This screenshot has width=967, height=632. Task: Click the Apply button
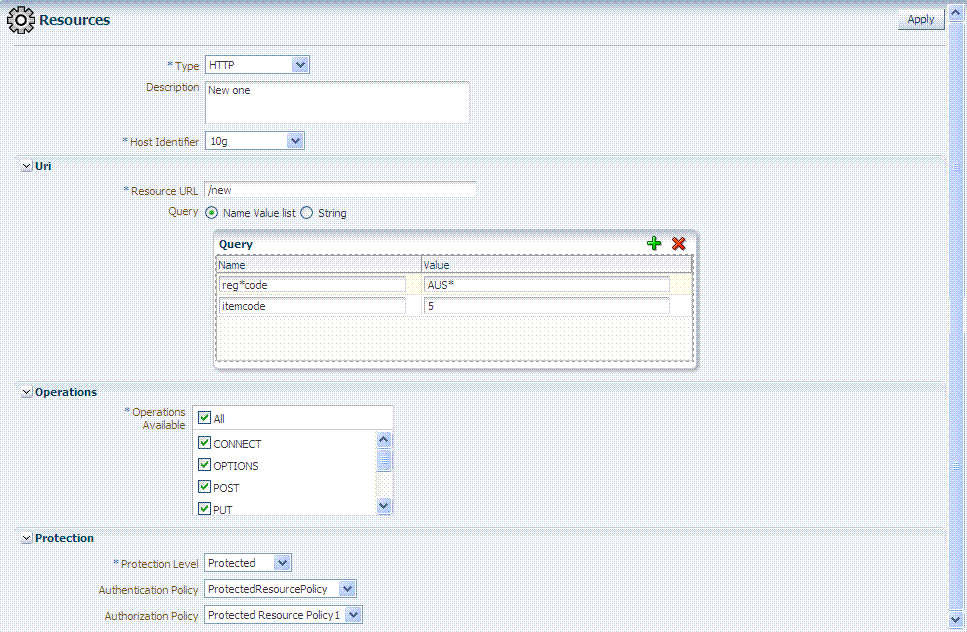coord(921,20)
